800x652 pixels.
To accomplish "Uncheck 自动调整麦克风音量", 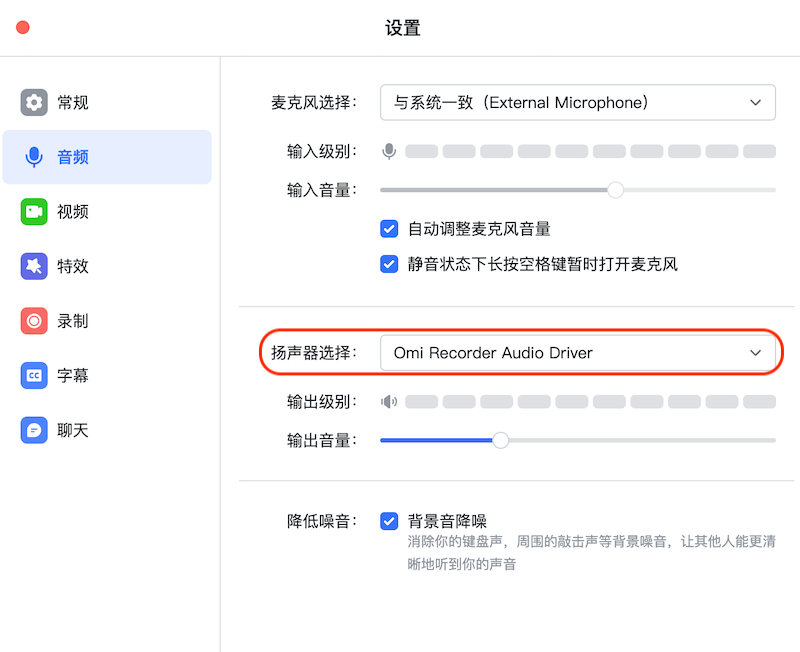I will tap(389, 228).
